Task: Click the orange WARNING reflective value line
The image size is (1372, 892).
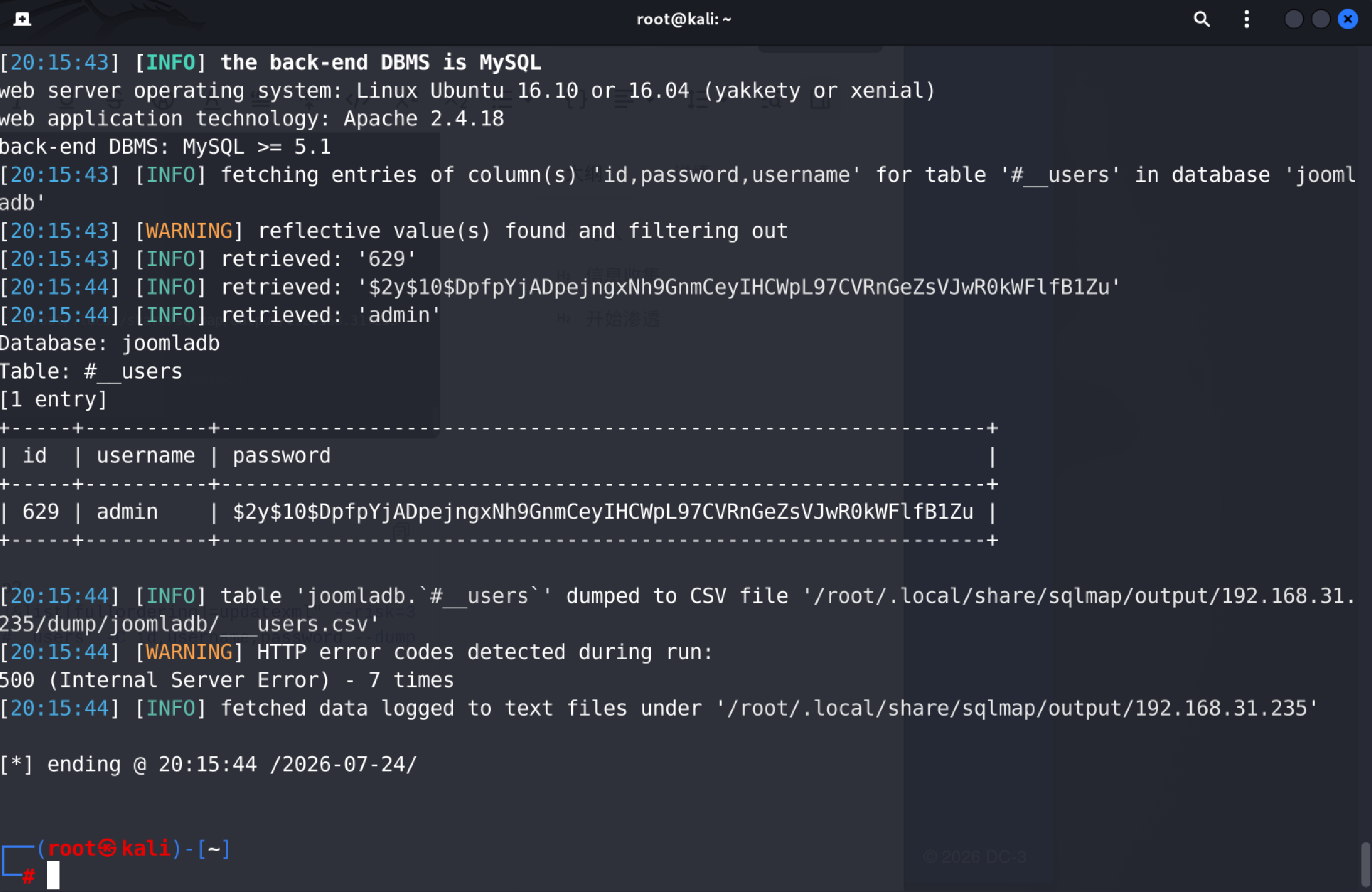Action: tap(394, 232)
